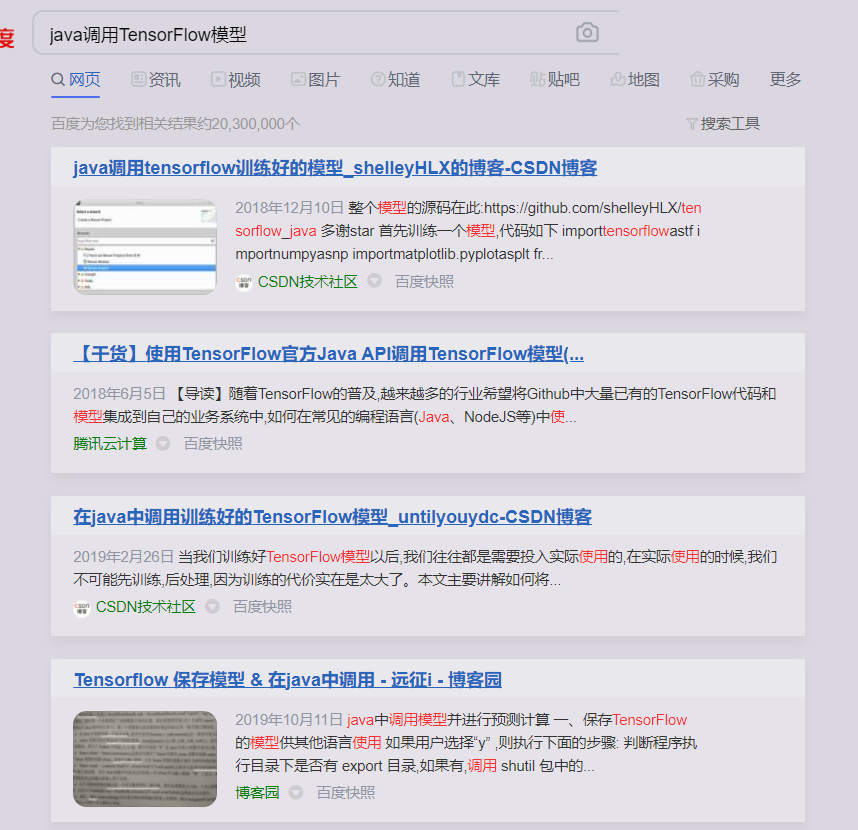This screenshot has width=858, height=830.
Task: Open the 更多 menu
Action: coord(785,80)
